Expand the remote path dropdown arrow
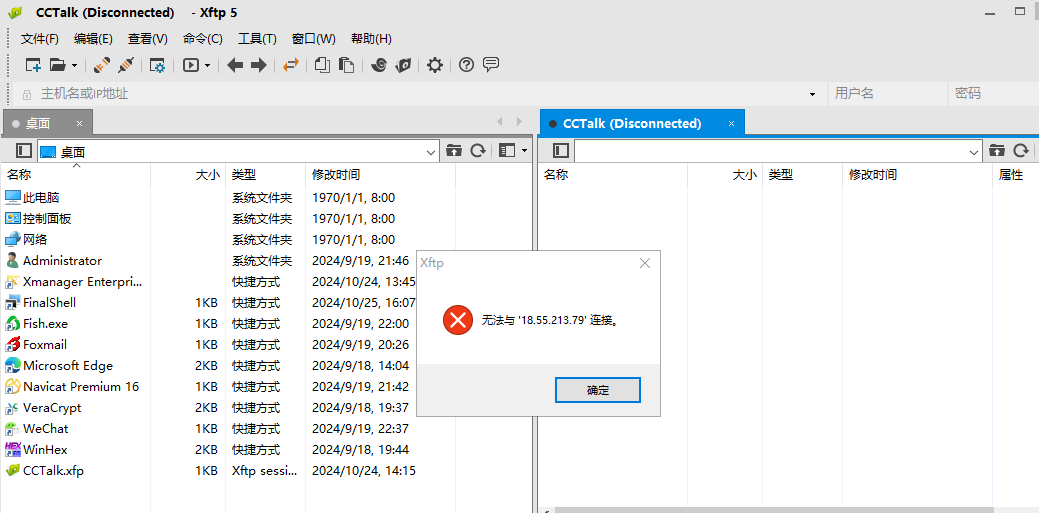The image size is (1039, 513). [x=974, y=152]
